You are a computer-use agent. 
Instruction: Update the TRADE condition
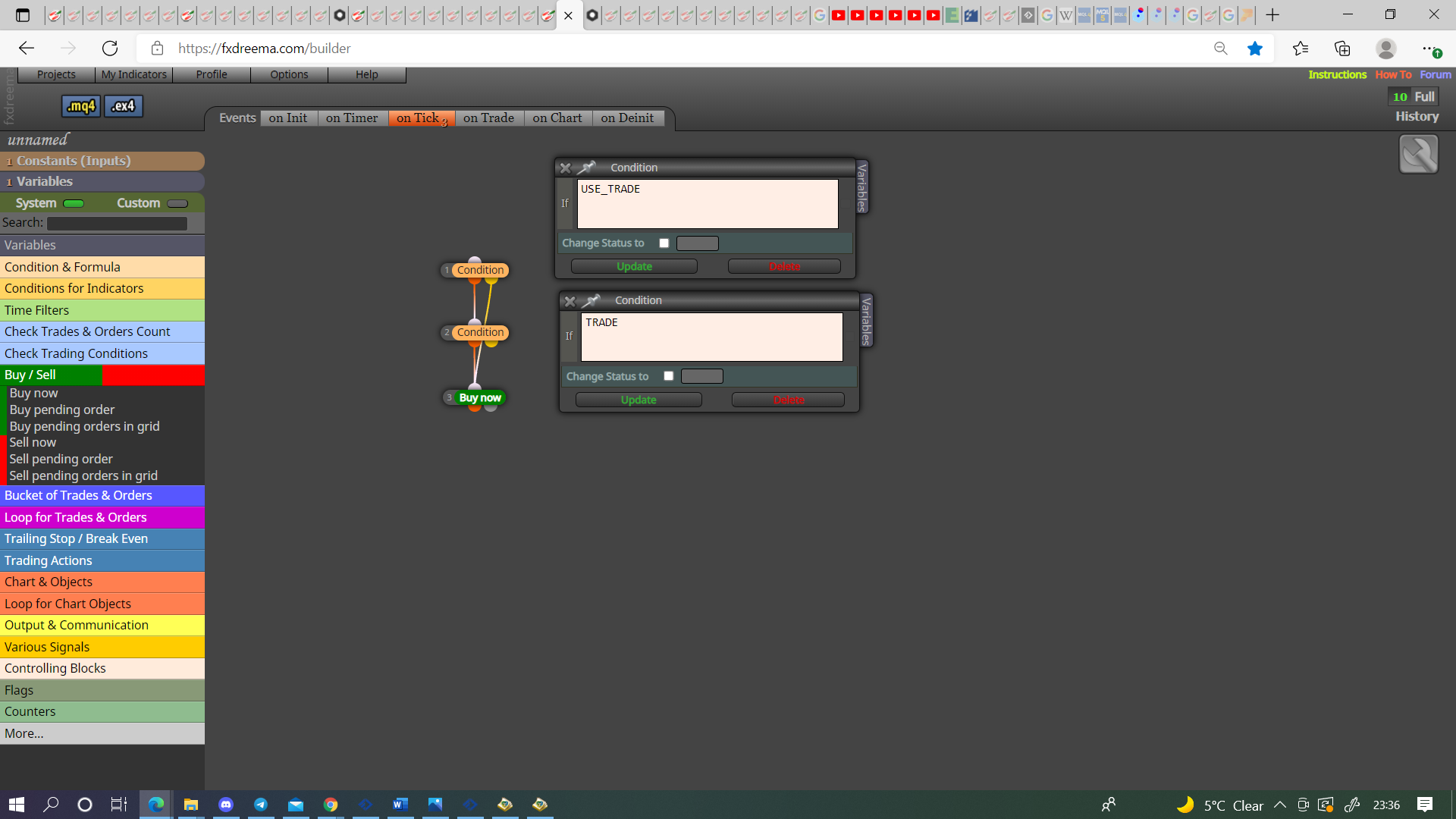click(639, 400)
